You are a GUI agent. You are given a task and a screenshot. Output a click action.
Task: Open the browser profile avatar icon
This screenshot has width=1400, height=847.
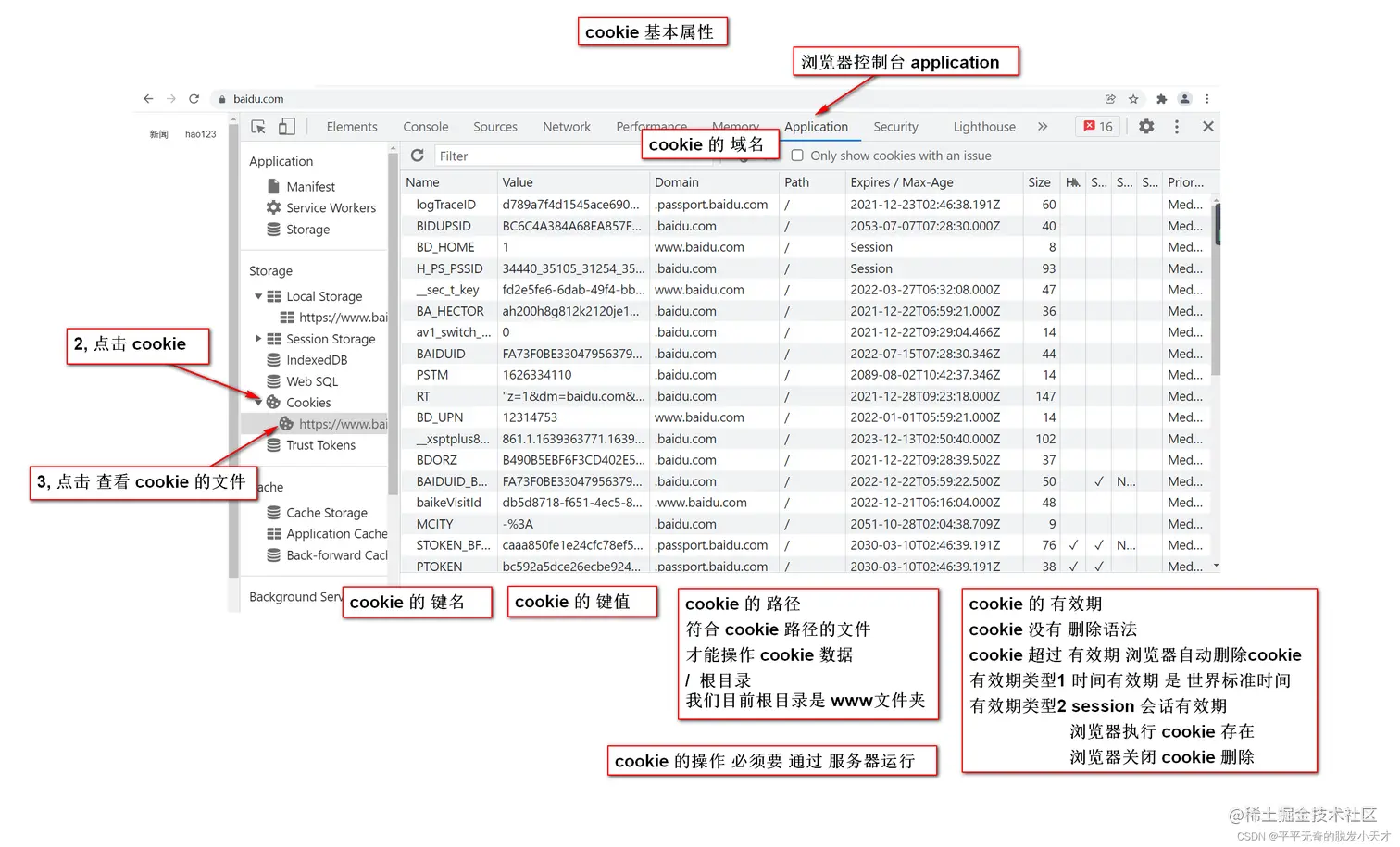tap(1184, 99)
